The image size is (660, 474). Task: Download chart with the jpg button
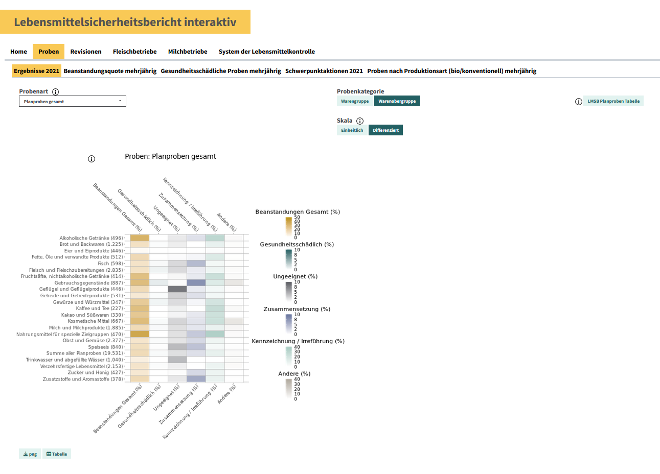coord(29,453)
